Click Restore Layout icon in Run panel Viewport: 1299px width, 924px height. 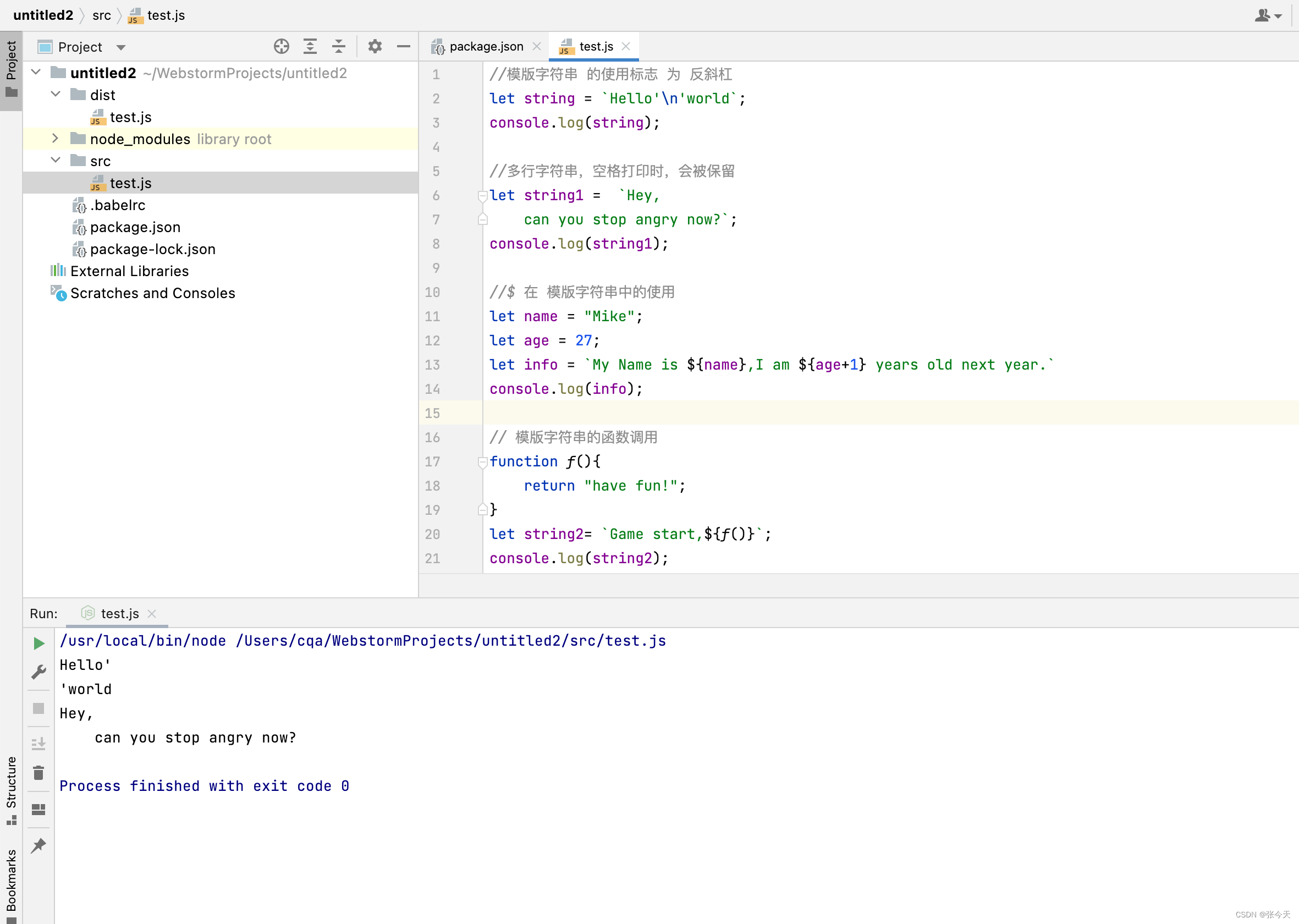click(x=38, y=810)
